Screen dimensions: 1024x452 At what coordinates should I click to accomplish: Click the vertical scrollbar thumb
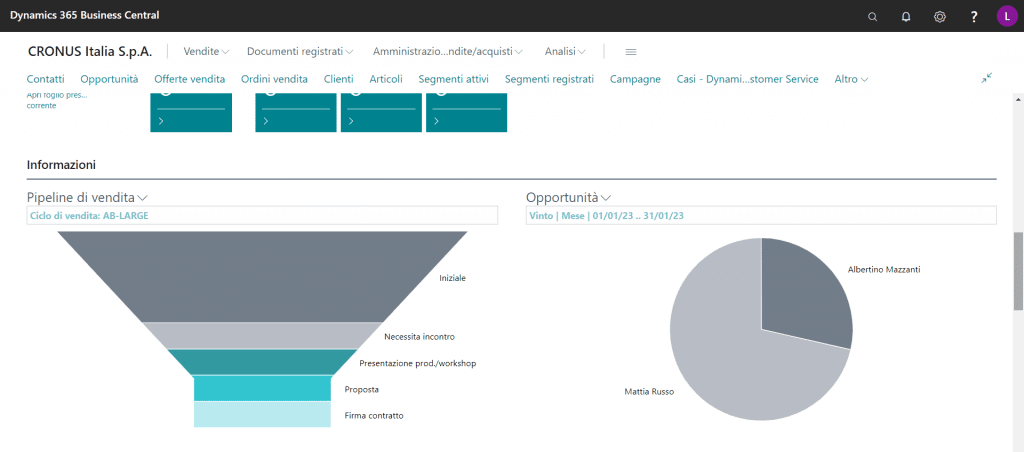(1018, 270)
